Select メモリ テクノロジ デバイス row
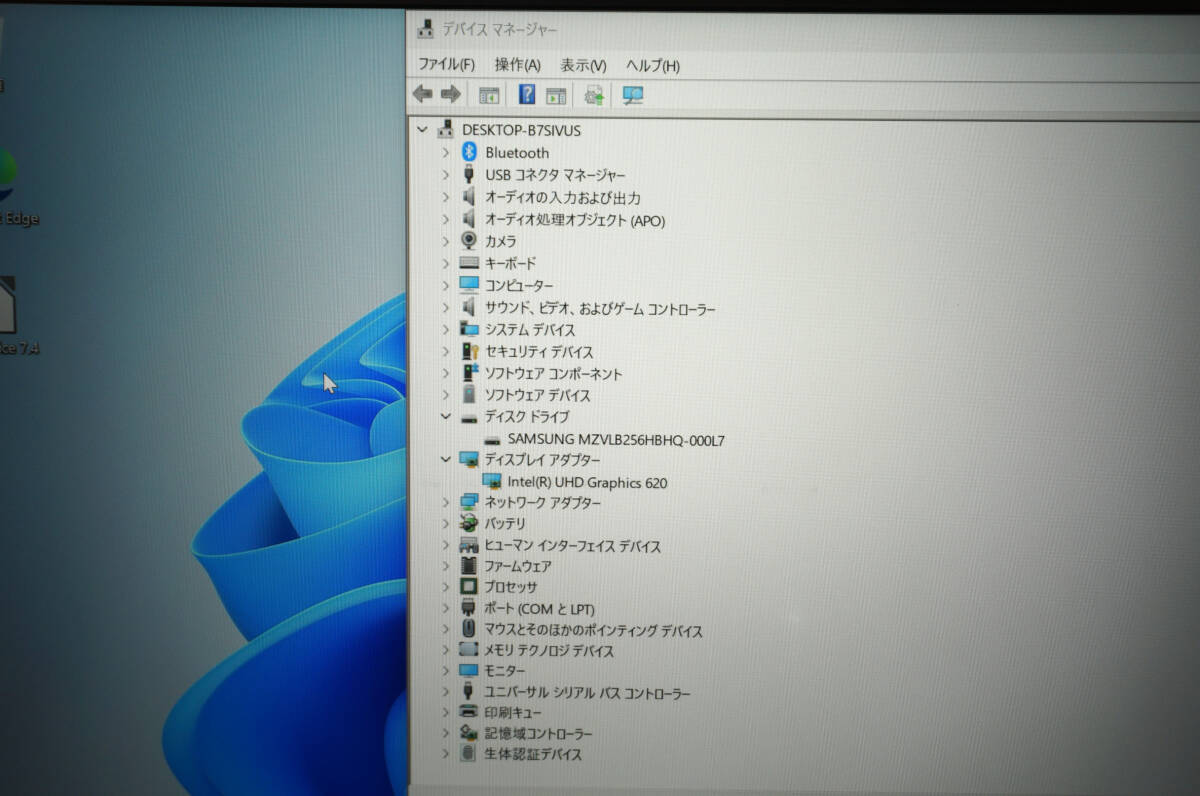Screen dimensions: 1200x796 point(550,651)
